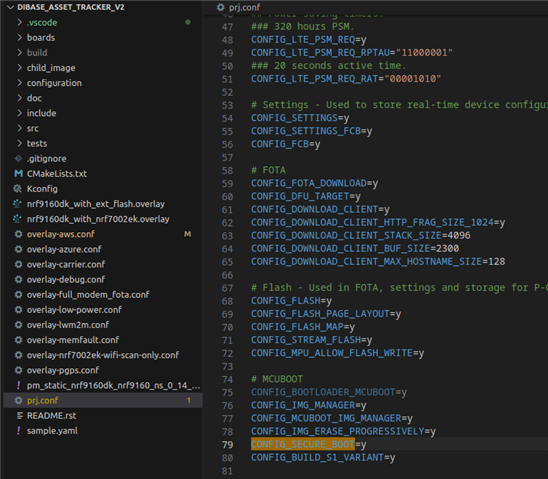Open overlay-aws.conf from the file tree
Image resolution: width=548 pixels, height=479 pixels.
tap(60, 234)
